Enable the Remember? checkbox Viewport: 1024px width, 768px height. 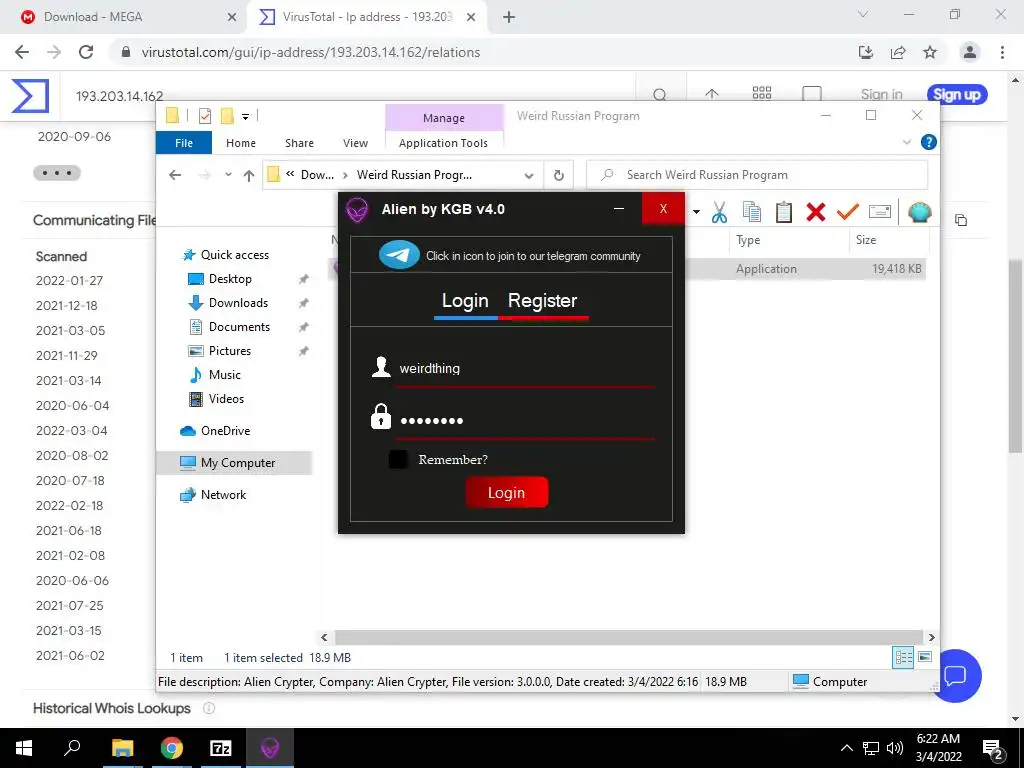click(398, 459)
